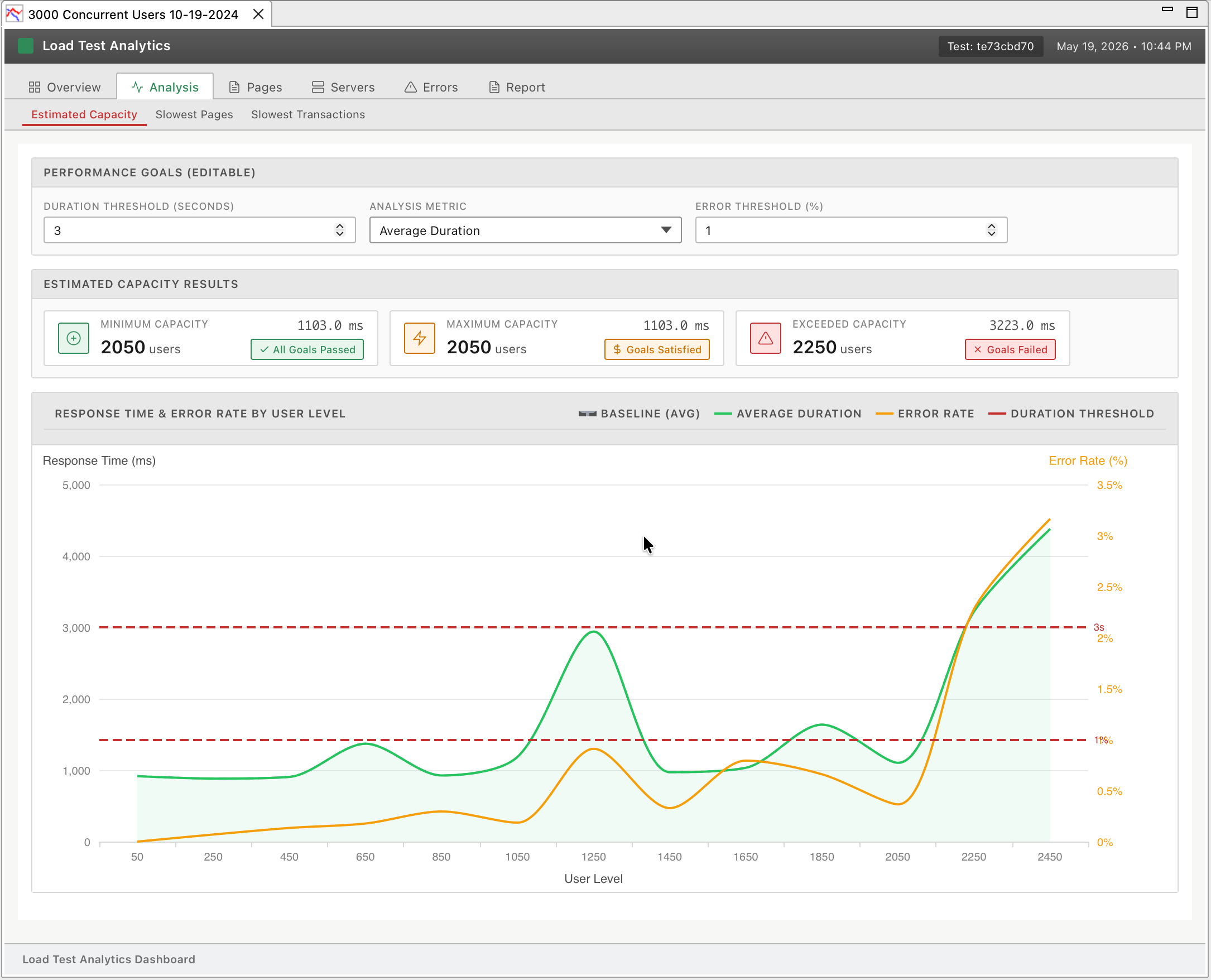Click the Errors warning triangle icon
This screenshot has height=980, width=1211.
coord(410,87)
